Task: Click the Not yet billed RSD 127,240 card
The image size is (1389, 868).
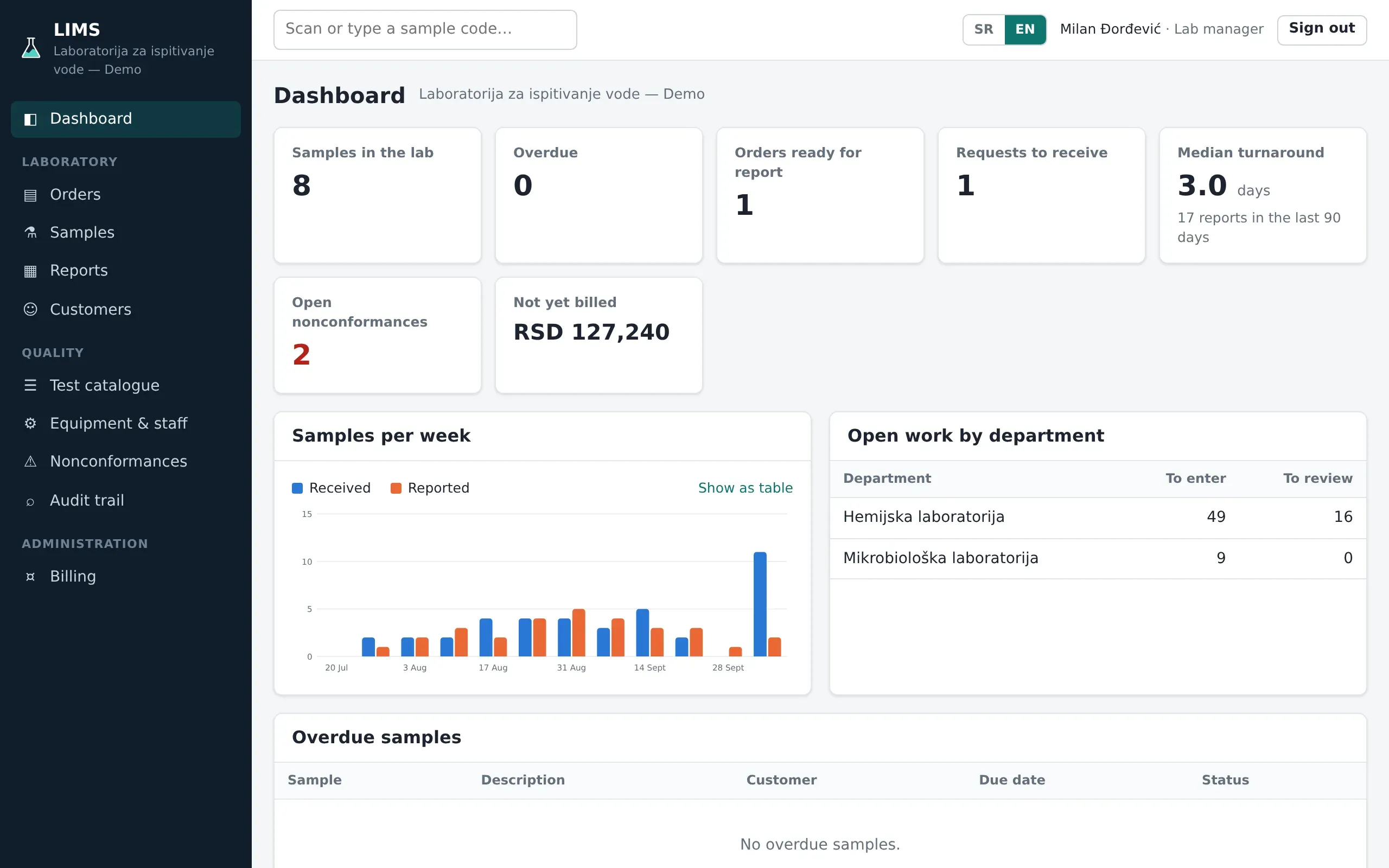Action: [598, 335]
